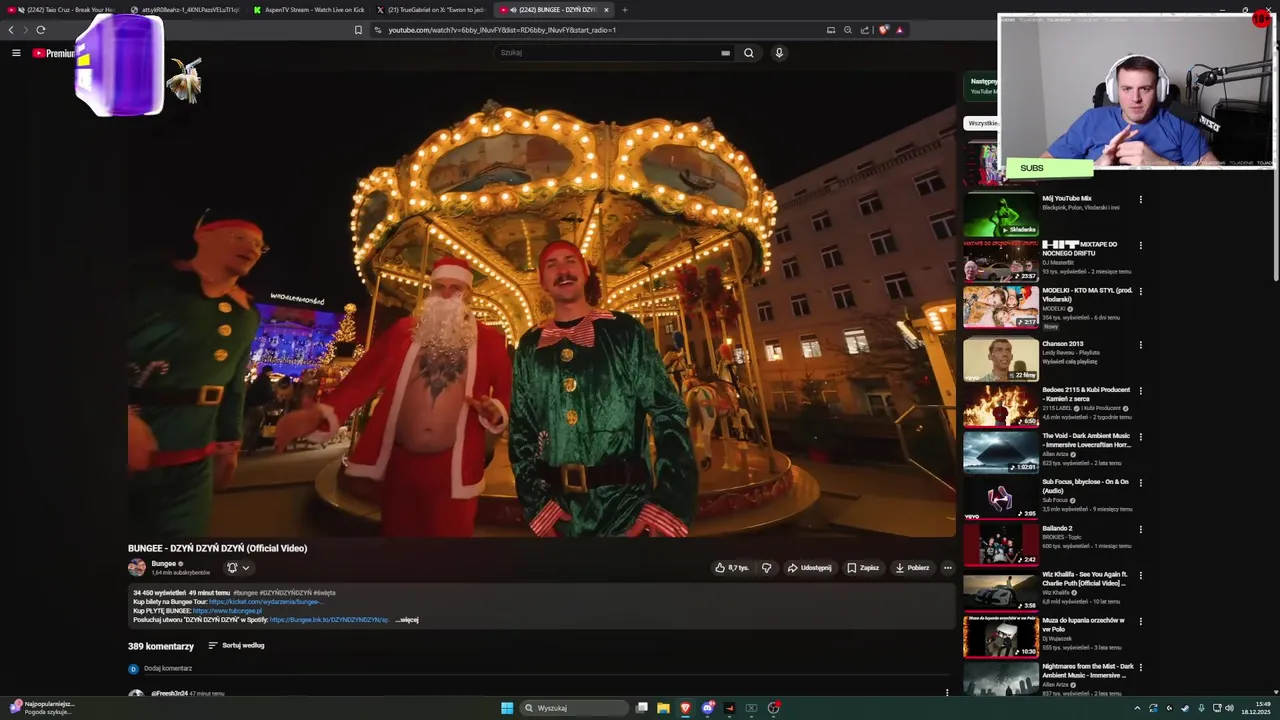
Task: Open a new browser tab with plus
Action: pos(625,10)
